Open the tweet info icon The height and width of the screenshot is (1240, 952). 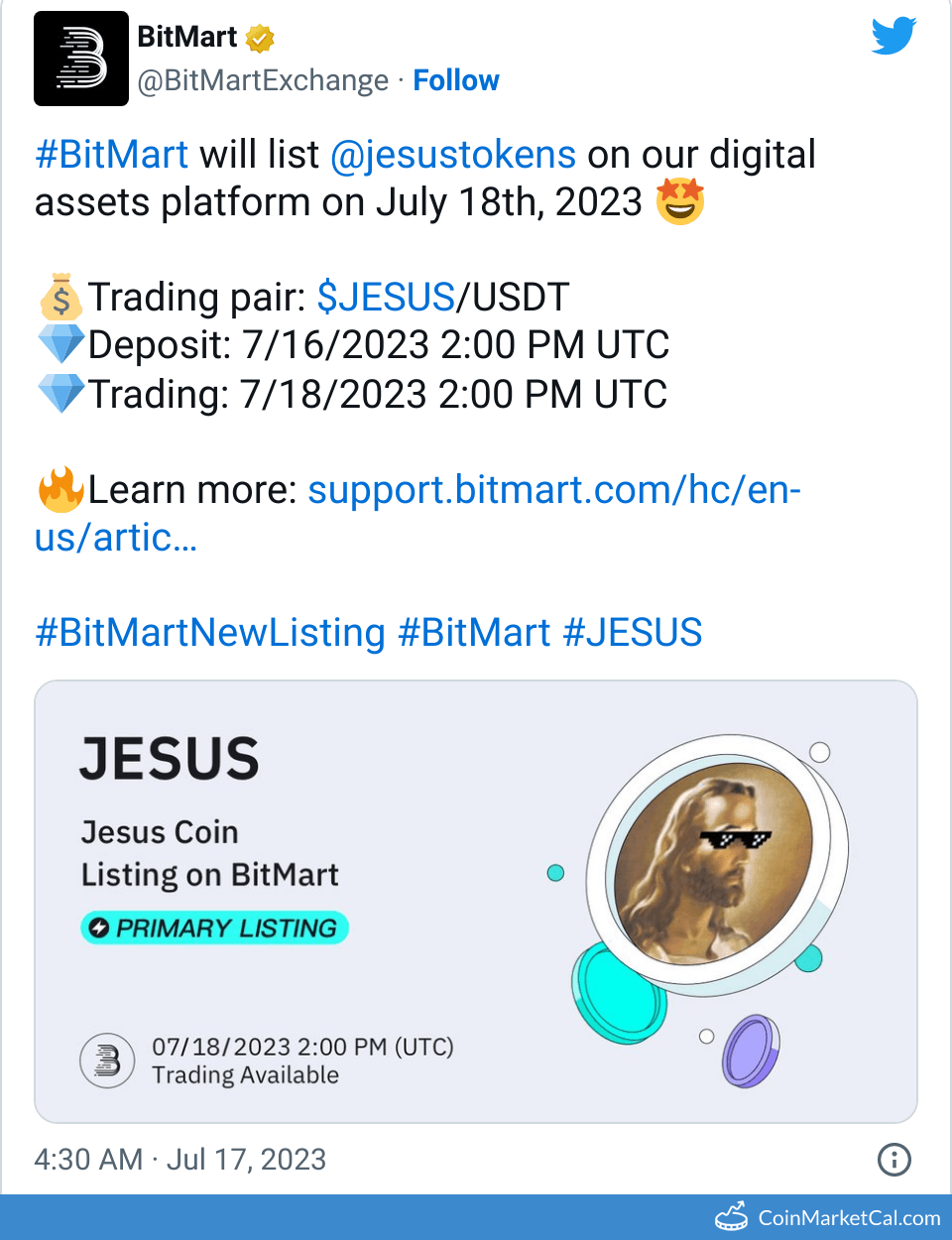(894, 1159)
